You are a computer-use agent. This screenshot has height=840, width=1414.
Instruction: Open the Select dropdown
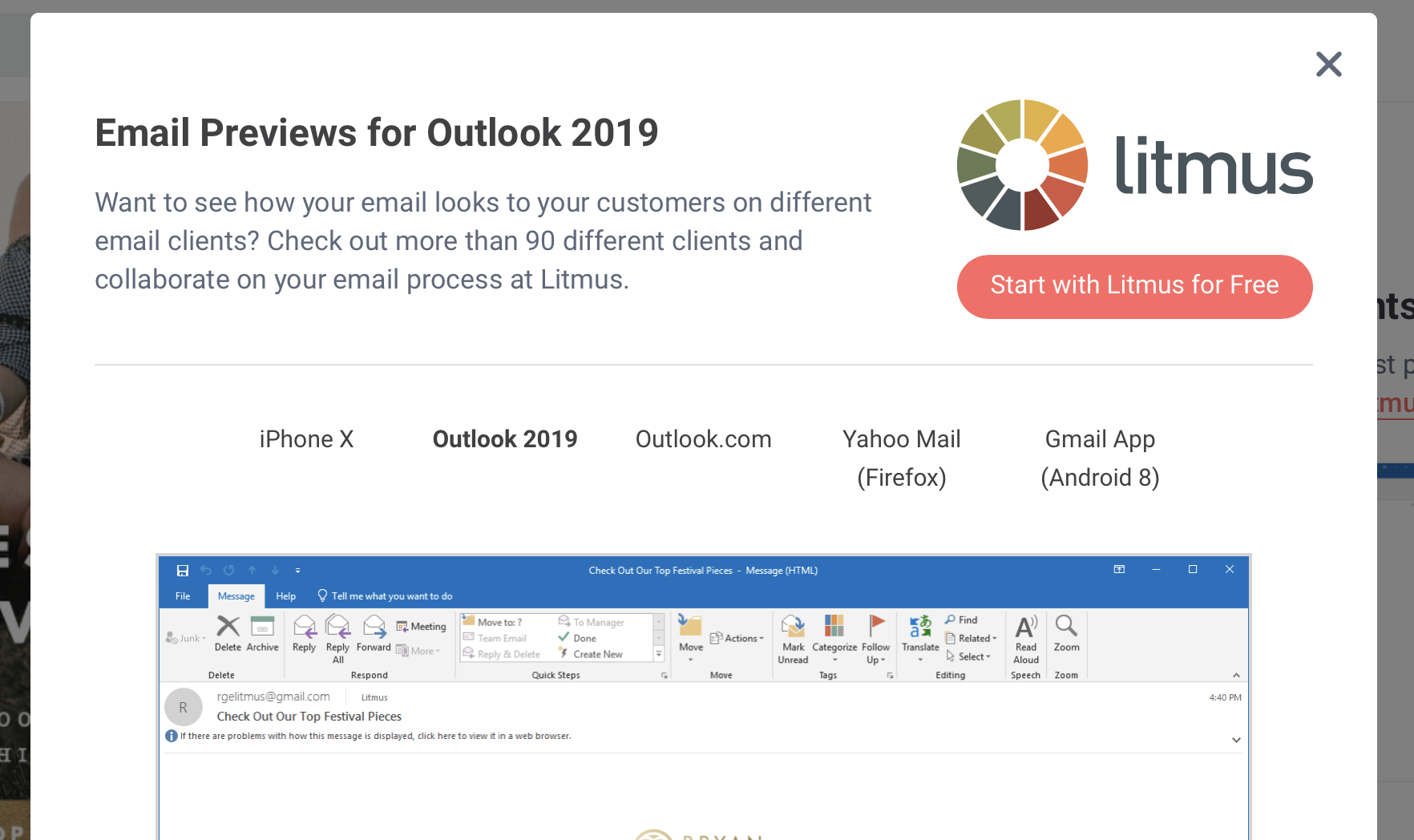(x=968, y=656)
